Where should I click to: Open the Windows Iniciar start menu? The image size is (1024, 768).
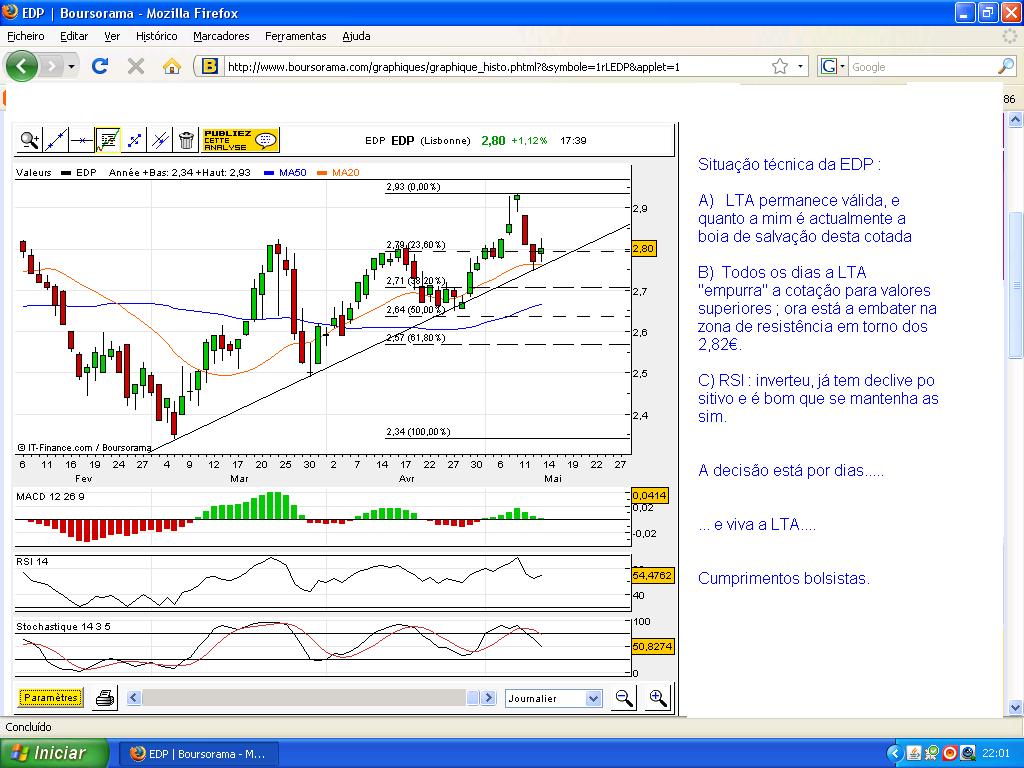[x=52, y=753]
